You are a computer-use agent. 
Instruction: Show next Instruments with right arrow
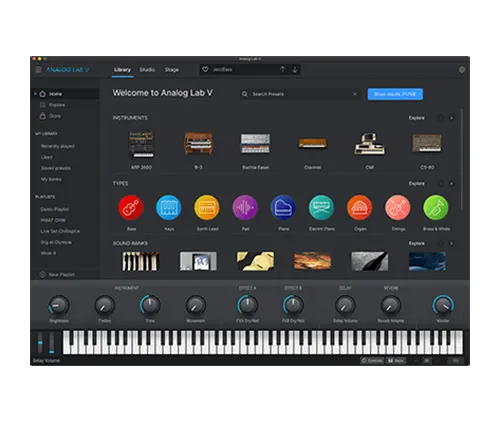pyautogui.click(x=452, y=118)
